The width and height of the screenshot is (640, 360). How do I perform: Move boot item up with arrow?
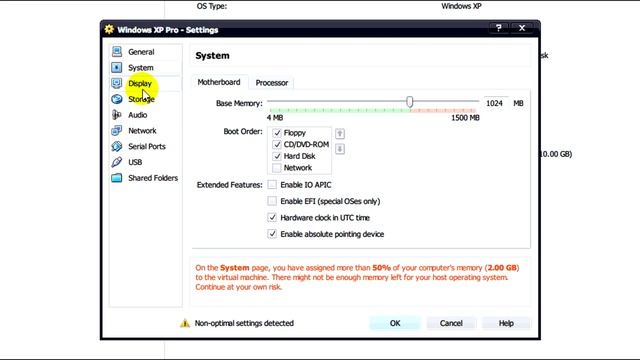[x=340, y=133]
